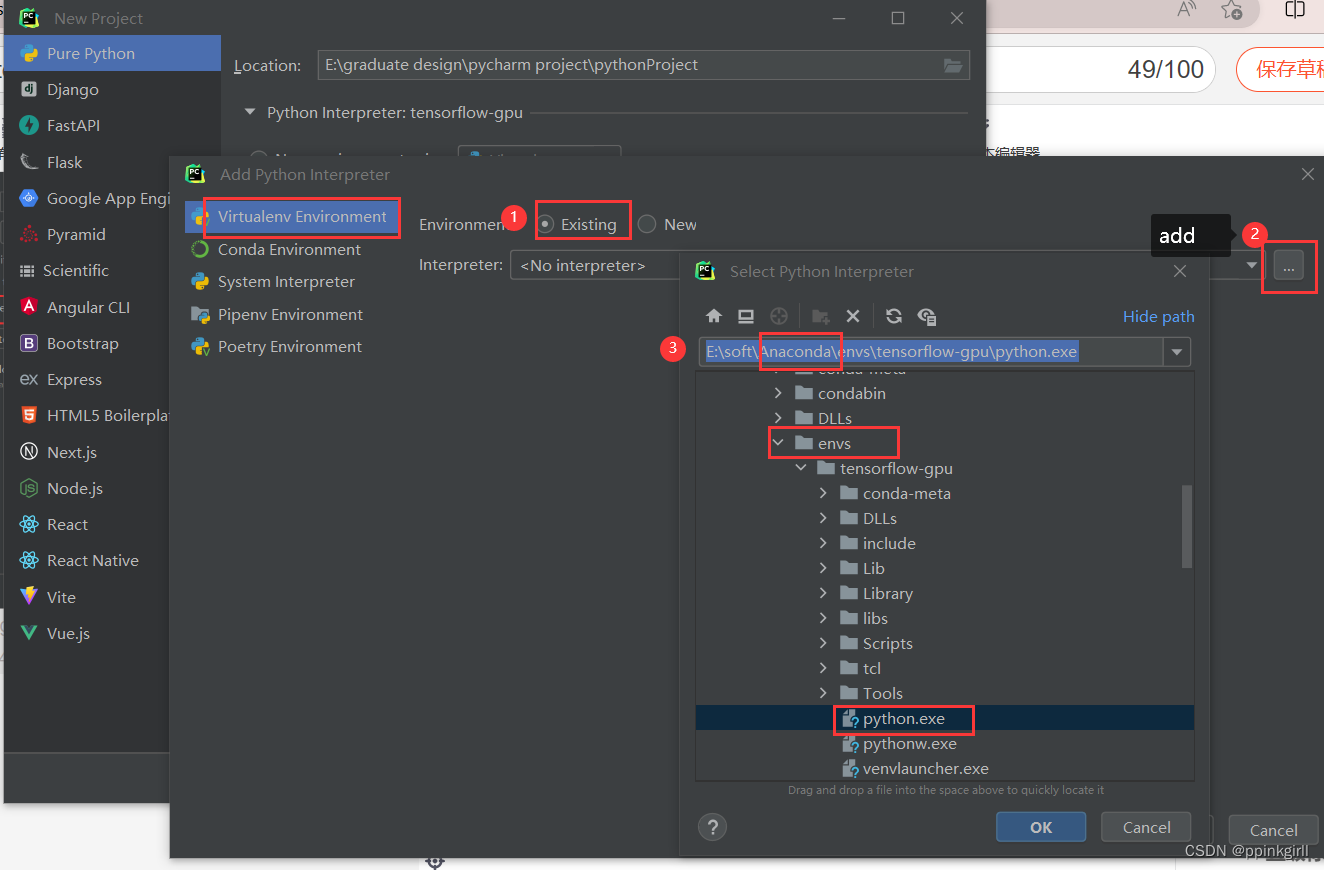
Task: Select Poetry Environment in the sidebar
Action: (292, 346)
